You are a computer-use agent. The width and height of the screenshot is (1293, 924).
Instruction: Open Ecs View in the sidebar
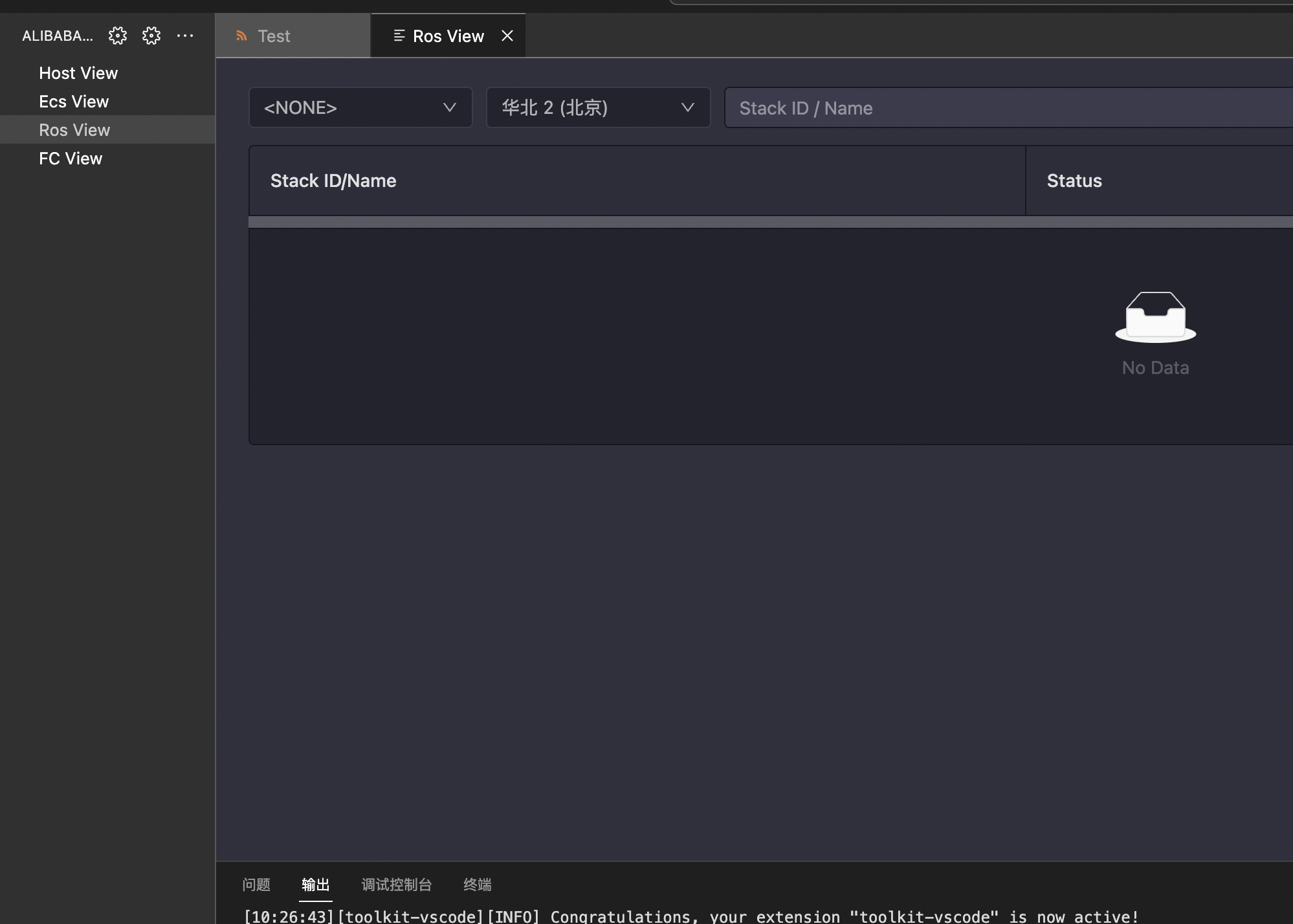[107, 102]
